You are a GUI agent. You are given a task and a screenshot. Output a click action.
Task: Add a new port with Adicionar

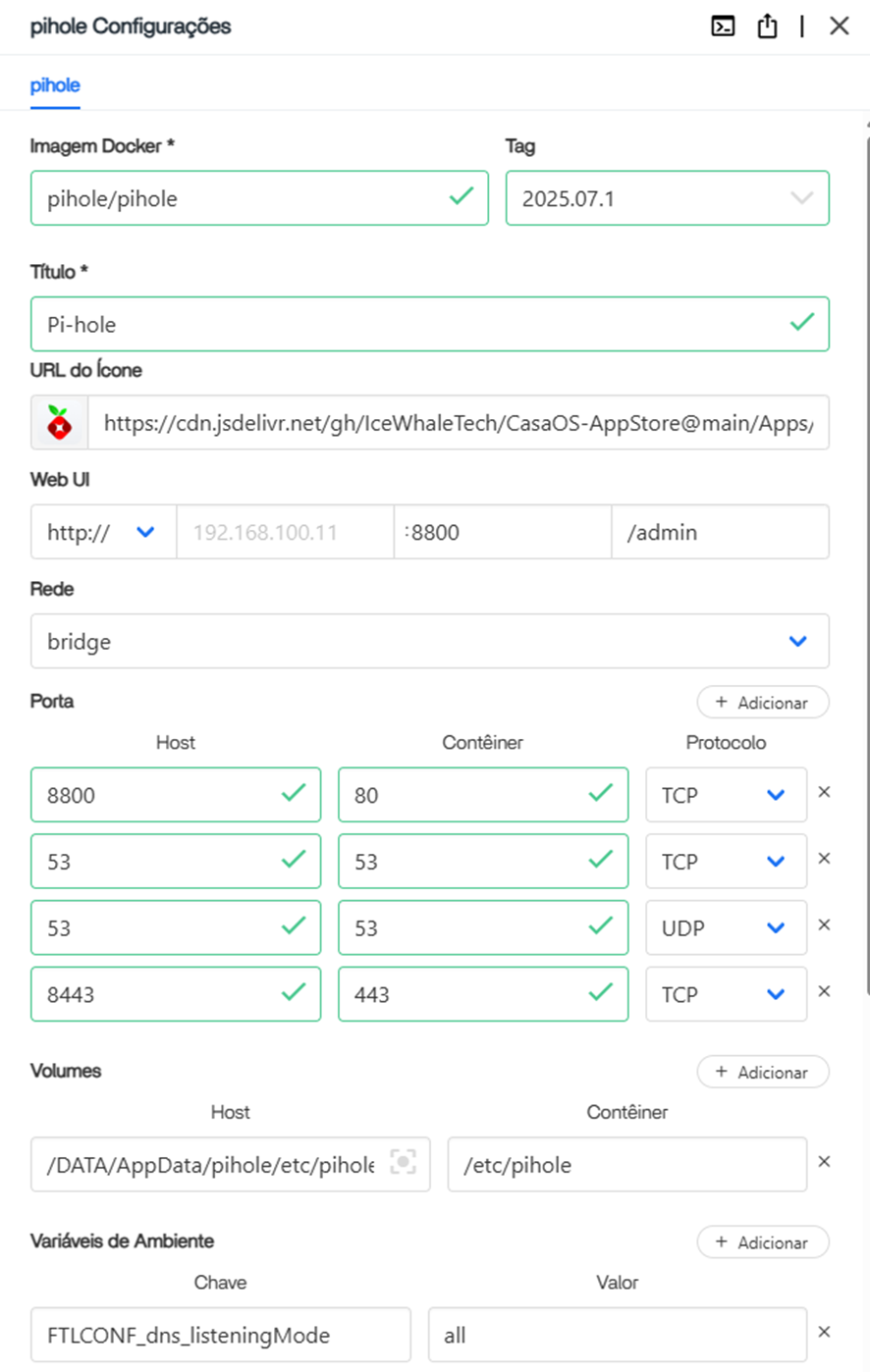pyautogui.click(x=762, y=703)
